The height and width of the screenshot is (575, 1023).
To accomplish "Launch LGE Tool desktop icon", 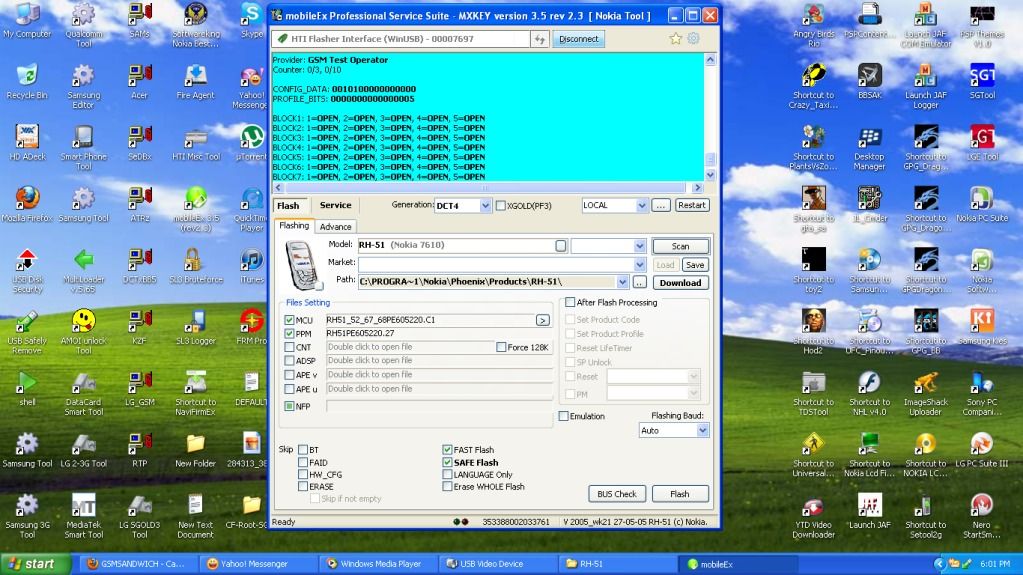I will (982, 143).
